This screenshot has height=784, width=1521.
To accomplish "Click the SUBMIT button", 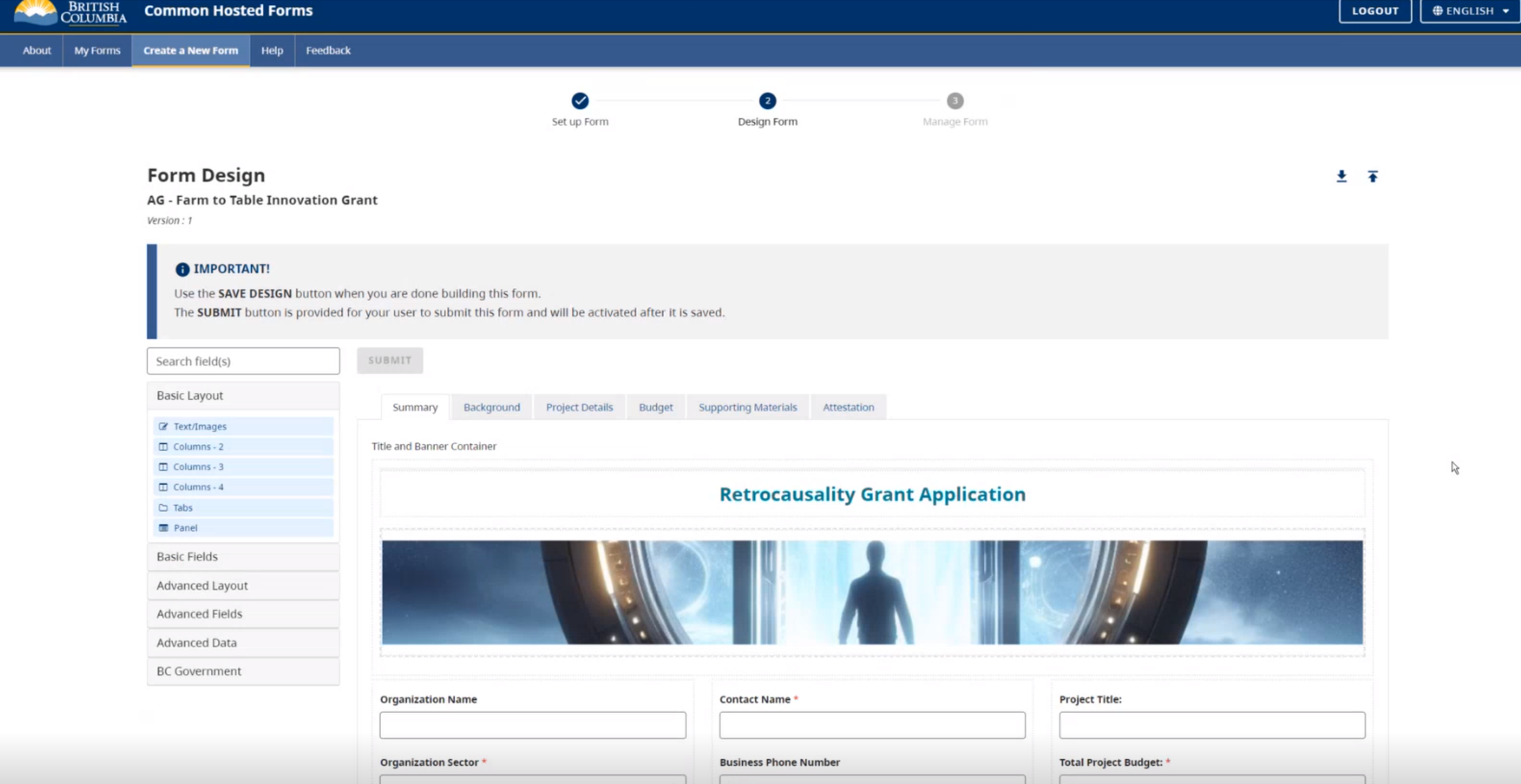I will [390, 360].
